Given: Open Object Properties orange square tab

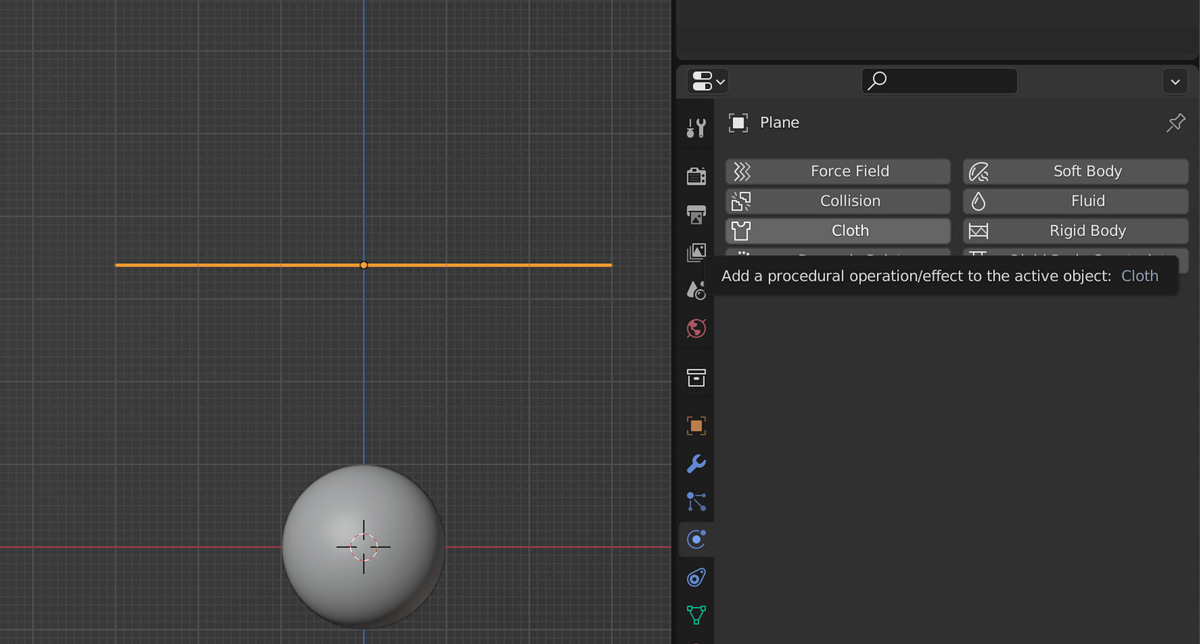Looking at the screenshot, I should click(x=696, y=425).
